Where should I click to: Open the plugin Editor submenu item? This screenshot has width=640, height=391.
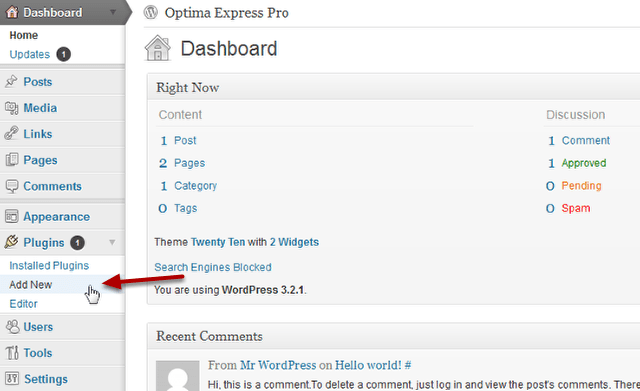23,304
